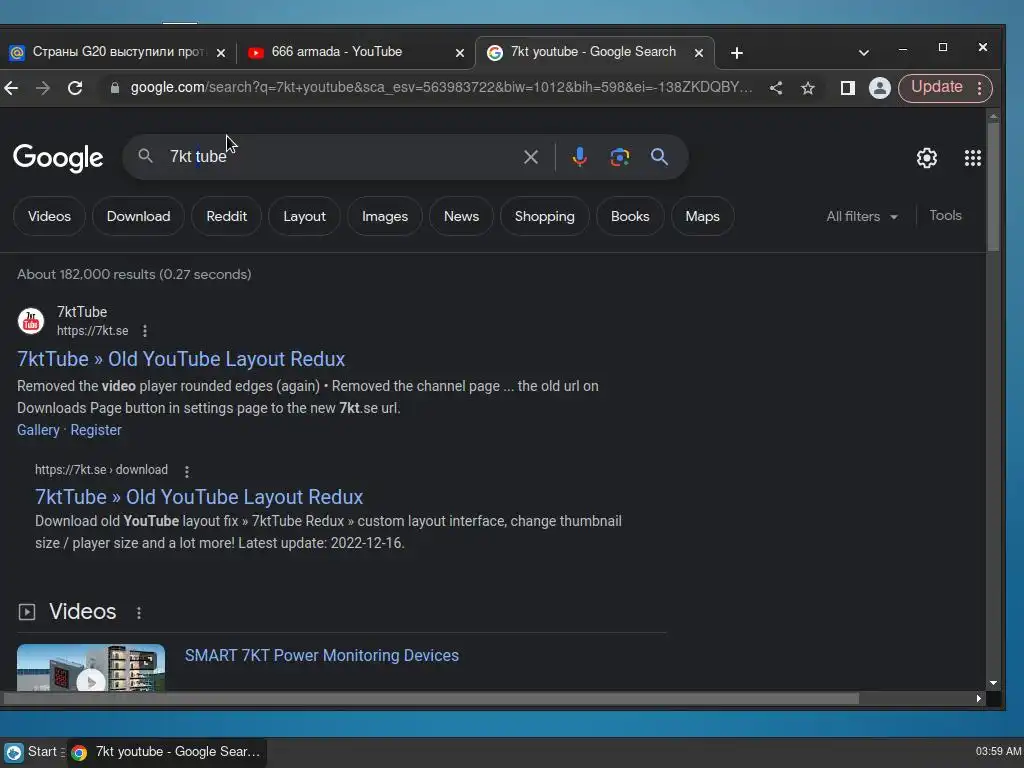Click the padlock site info icon
Image resolution: width=1024 pixels, height=768 pixels.
[x=115, y=88]
